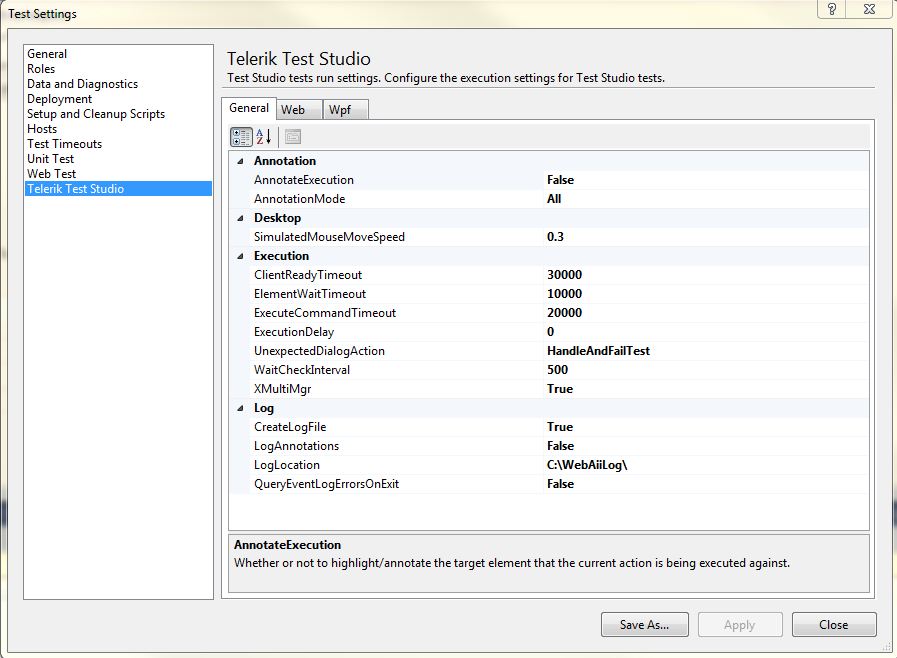This screenshot has width=897, height=658.
Task: Select Test Timeouts in the left list
Action: [65, 144]
